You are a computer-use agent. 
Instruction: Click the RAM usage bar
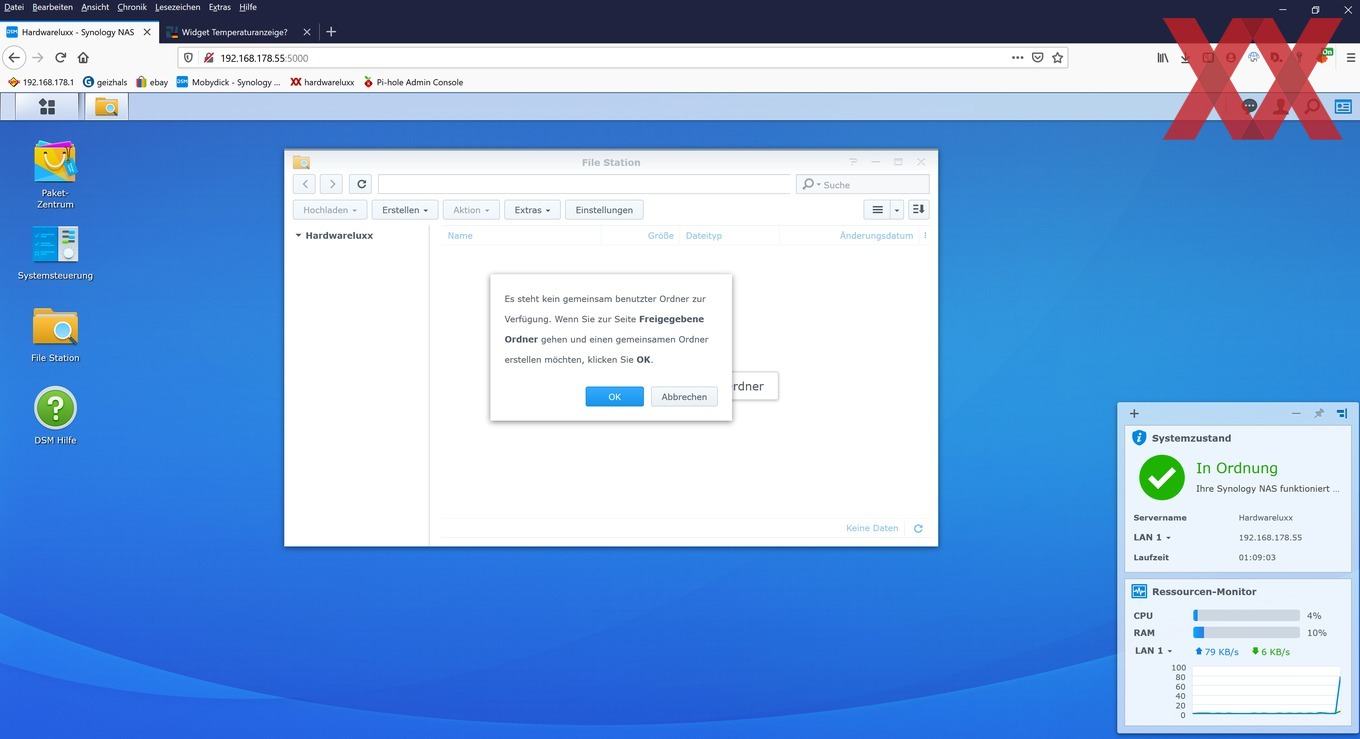(1246, 633)
